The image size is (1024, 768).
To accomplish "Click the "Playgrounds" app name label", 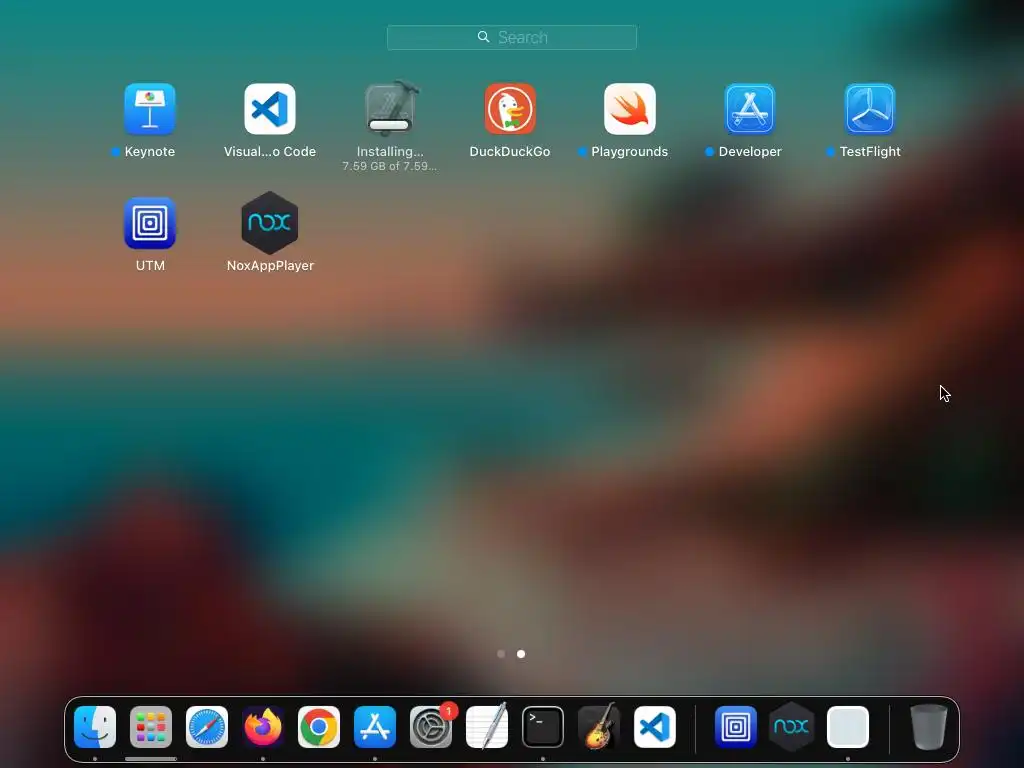I will tap(630, 152).
